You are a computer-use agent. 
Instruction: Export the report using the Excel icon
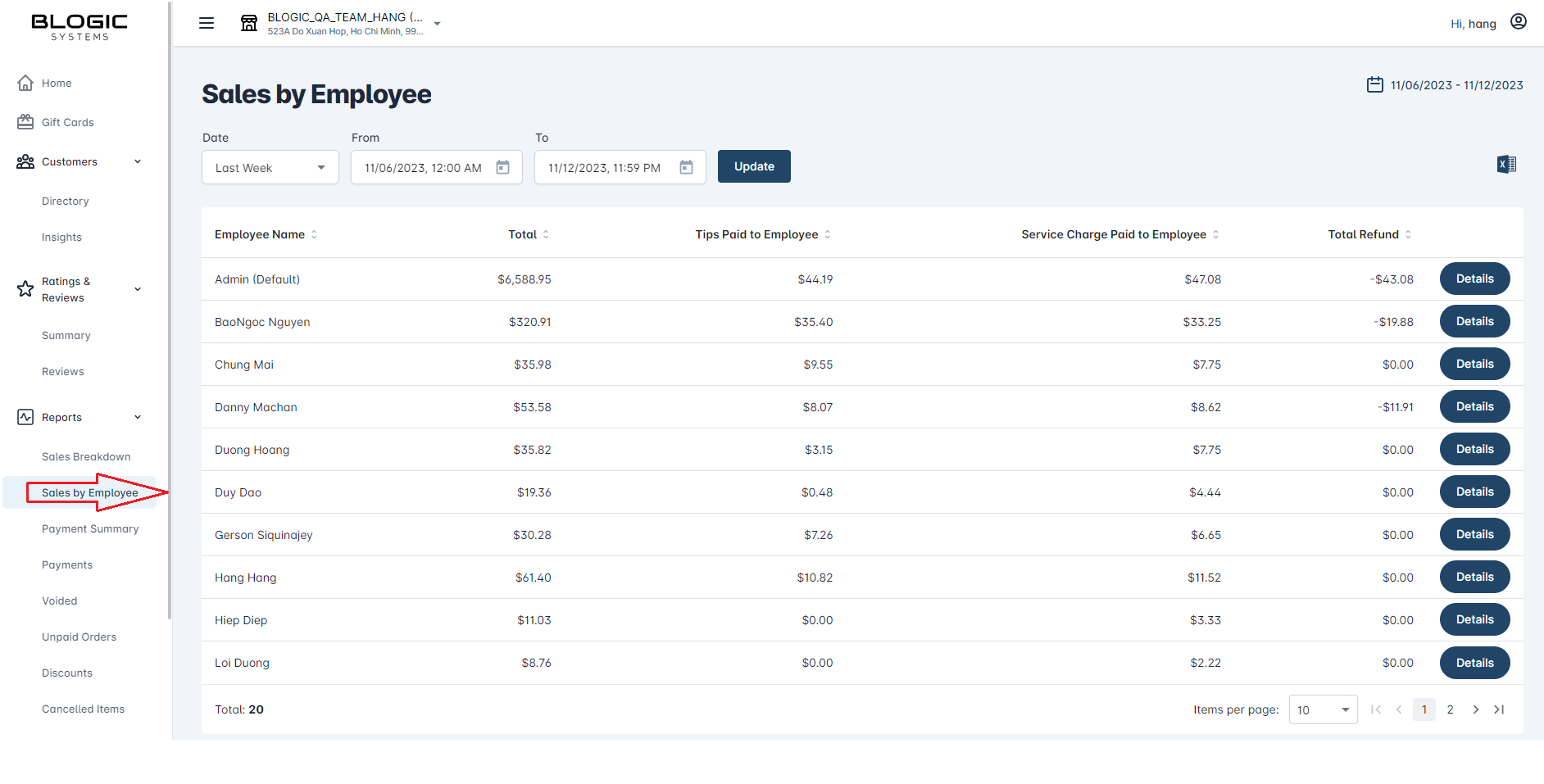(1505, 165)
